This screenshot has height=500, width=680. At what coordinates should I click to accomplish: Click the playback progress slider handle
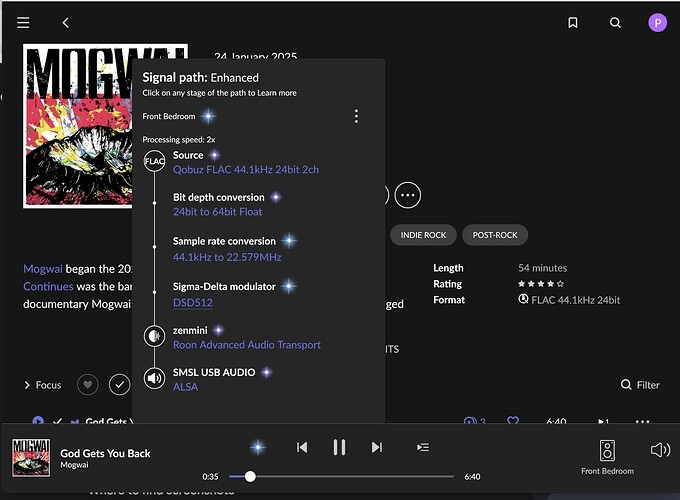coord(250,477)
